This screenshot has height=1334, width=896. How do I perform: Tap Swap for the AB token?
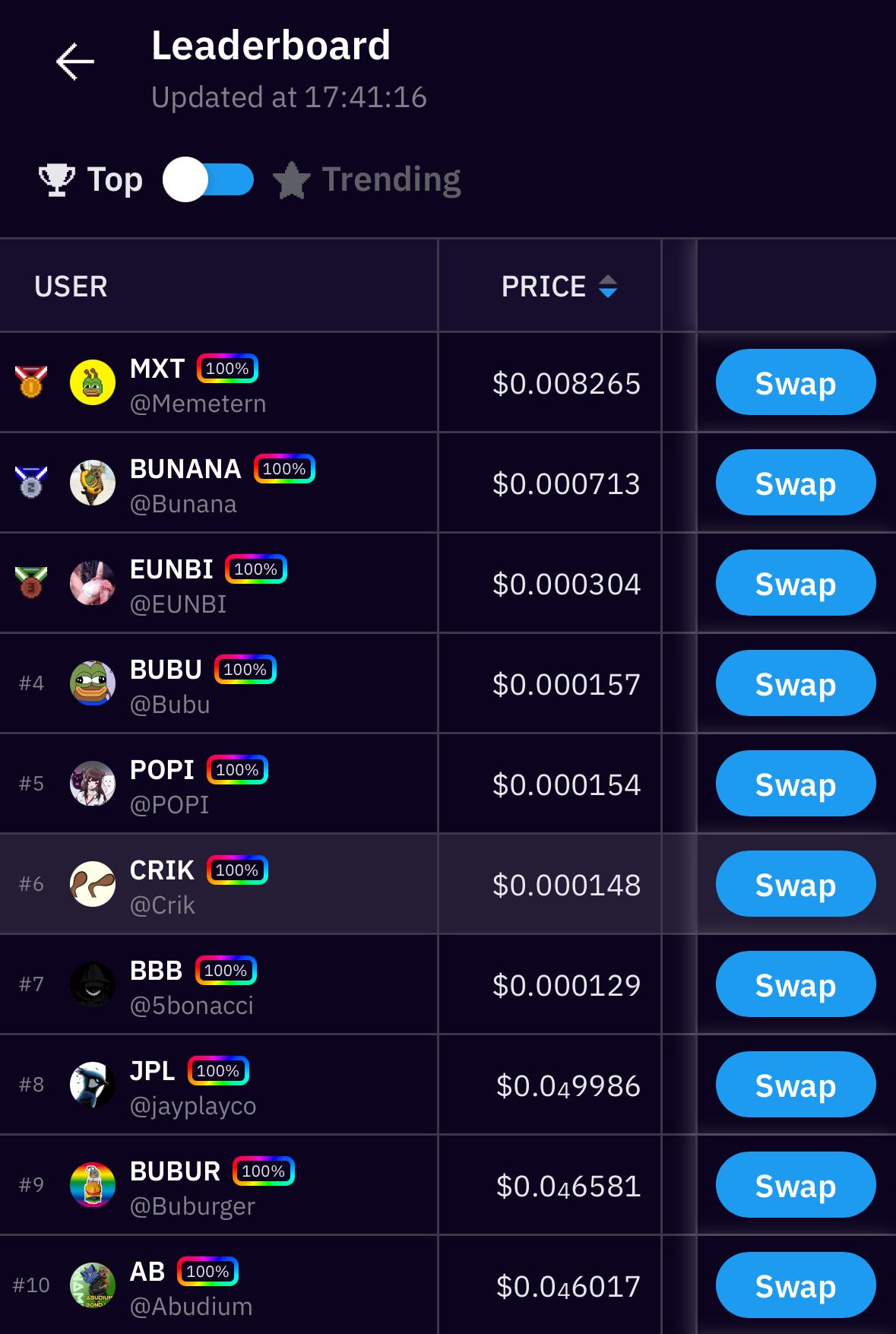point(795,1285)
